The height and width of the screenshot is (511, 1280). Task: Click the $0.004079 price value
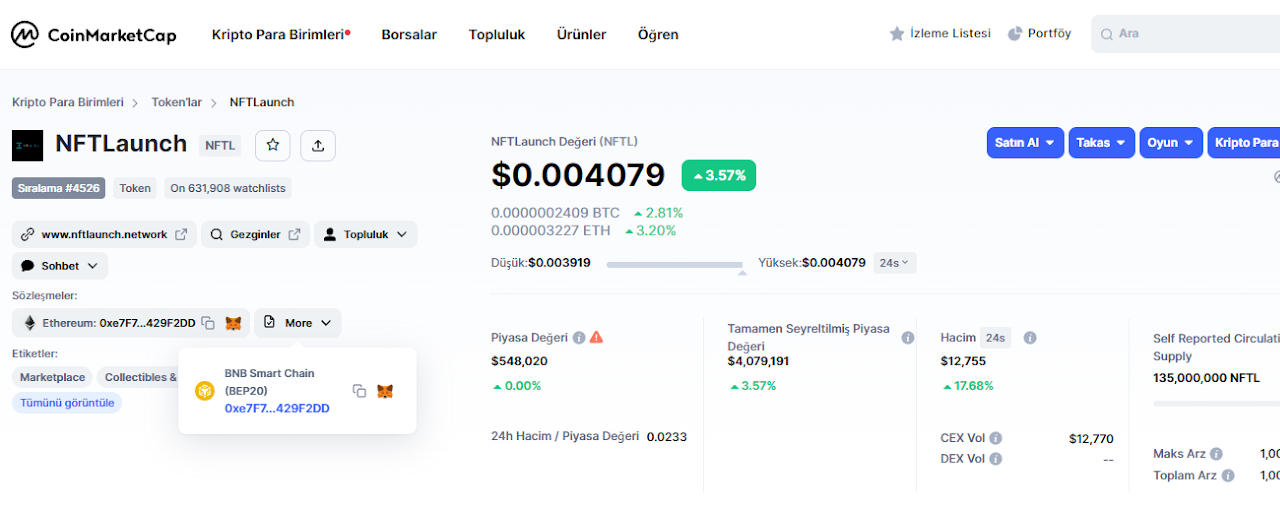(578, 175)
